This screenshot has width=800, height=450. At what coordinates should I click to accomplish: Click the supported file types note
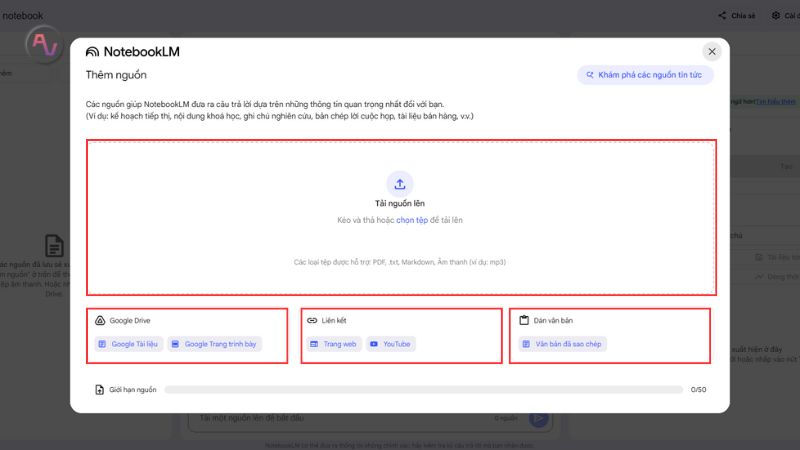pos(400,262)
